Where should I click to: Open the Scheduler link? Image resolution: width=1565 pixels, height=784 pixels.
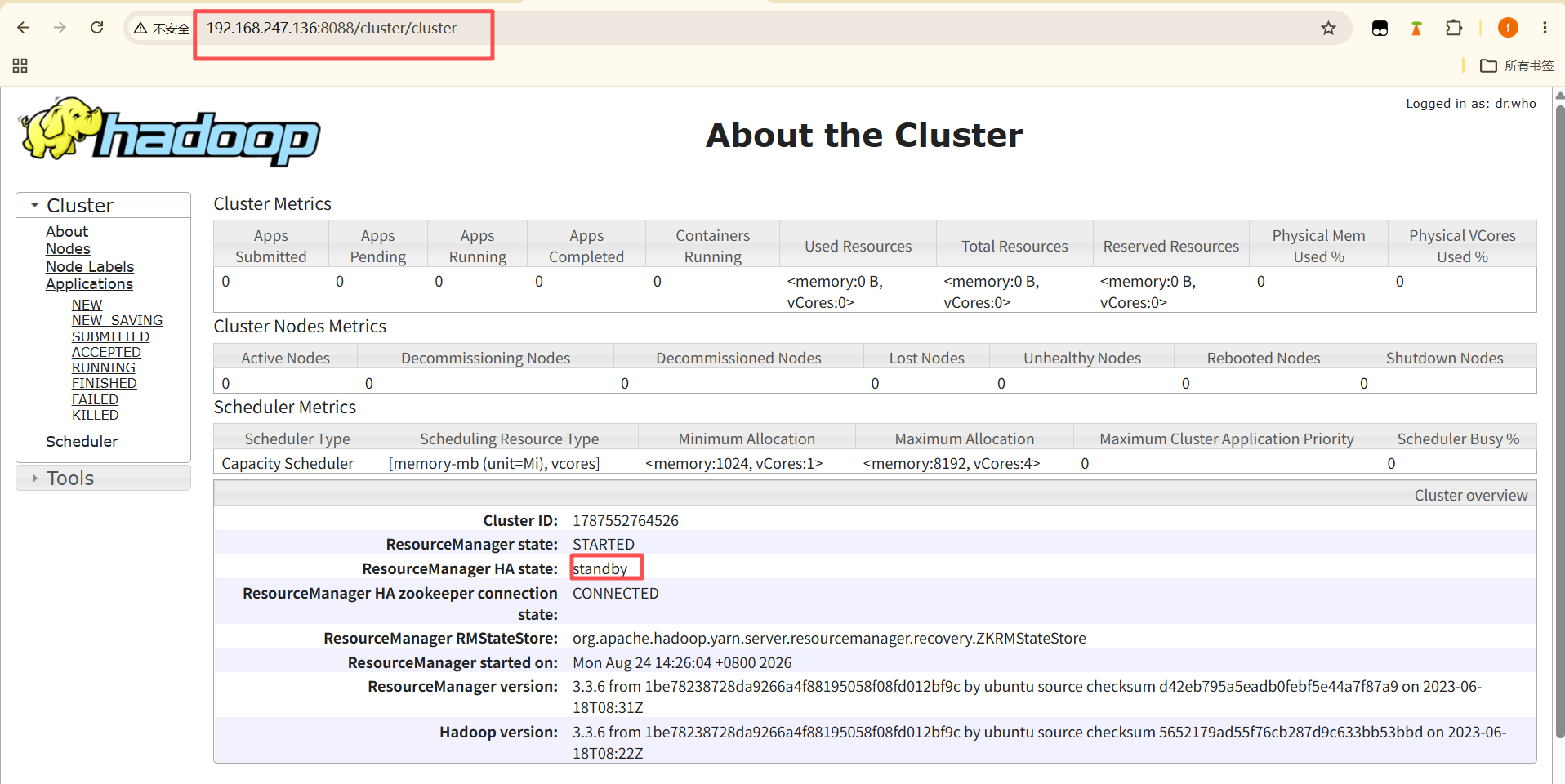coord(82,442)
